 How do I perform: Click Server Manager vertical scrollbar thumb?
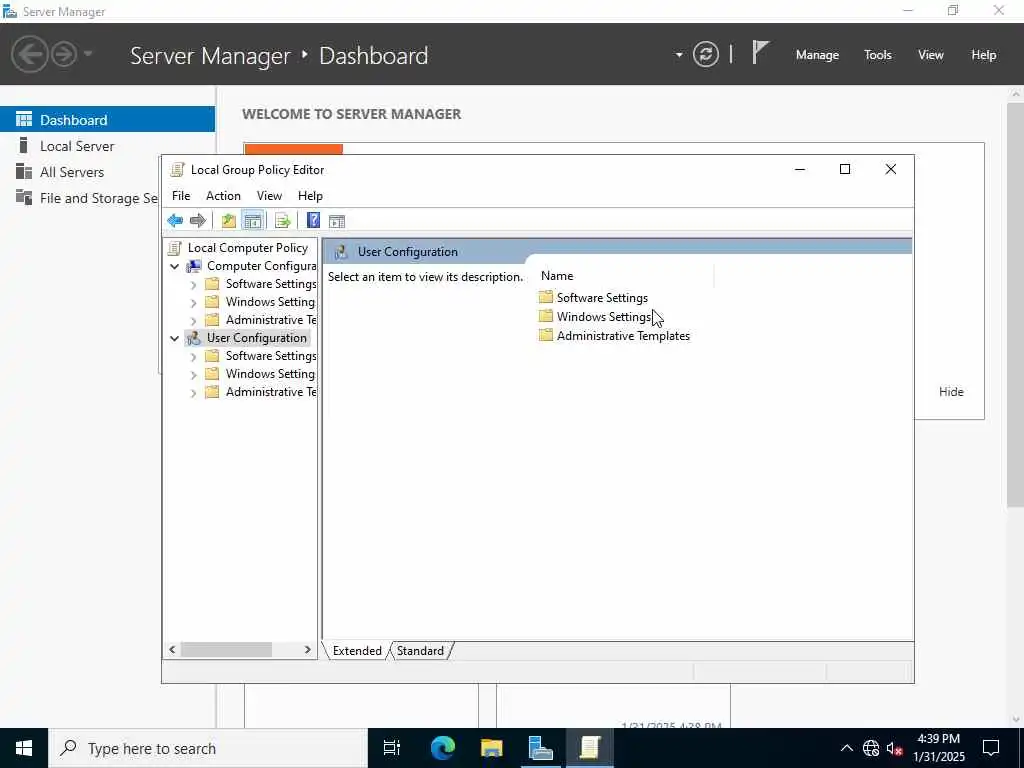tap(1016, 304)
